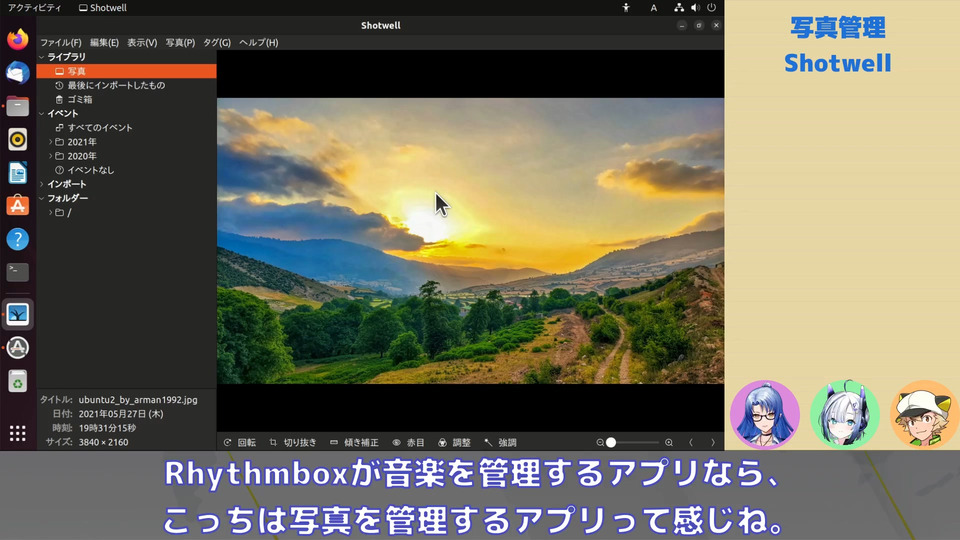This screenshot has width=960, height=540.
Task: Select the crop (切り抜き) tool
Action: point(293,442)
